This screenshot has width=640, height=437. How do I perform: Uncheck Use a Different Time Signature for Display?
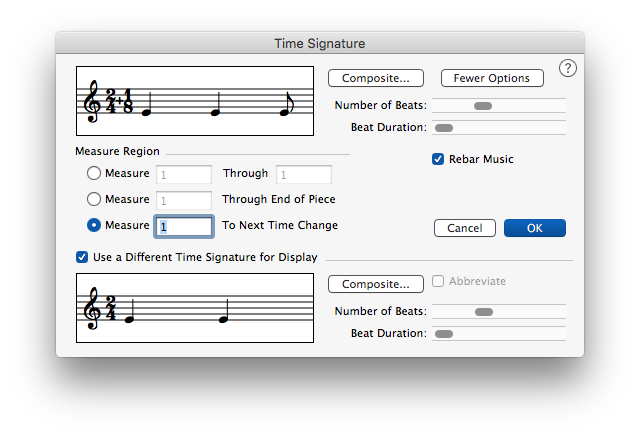(83, 257)
